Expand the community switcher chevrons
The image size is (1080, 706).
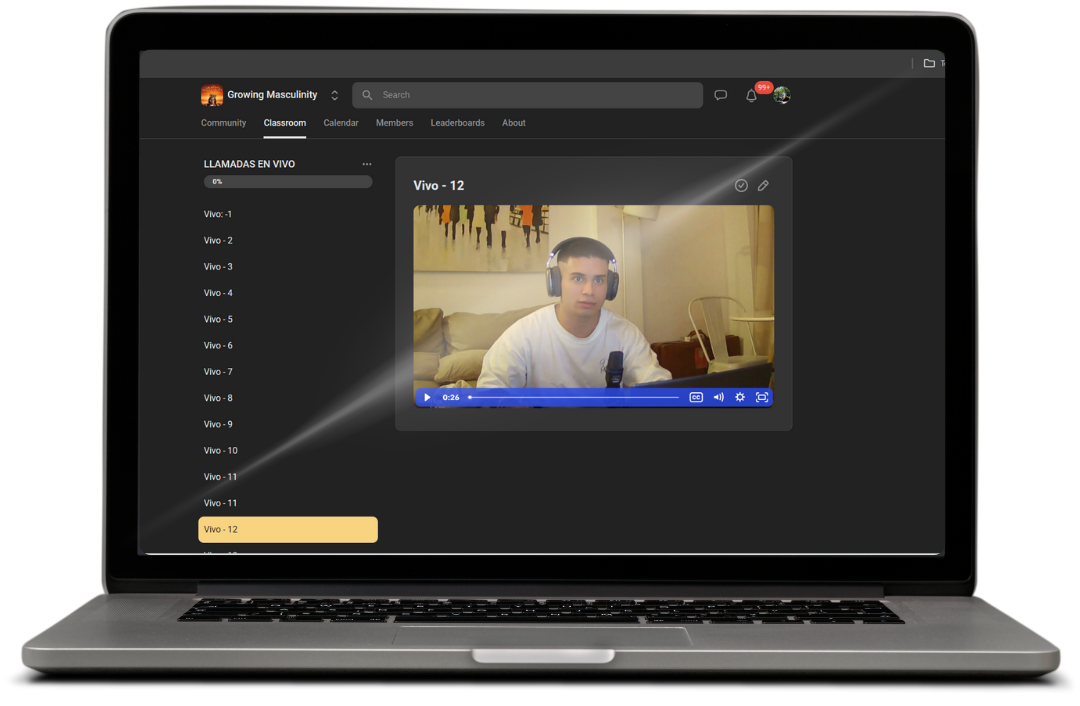334,95
